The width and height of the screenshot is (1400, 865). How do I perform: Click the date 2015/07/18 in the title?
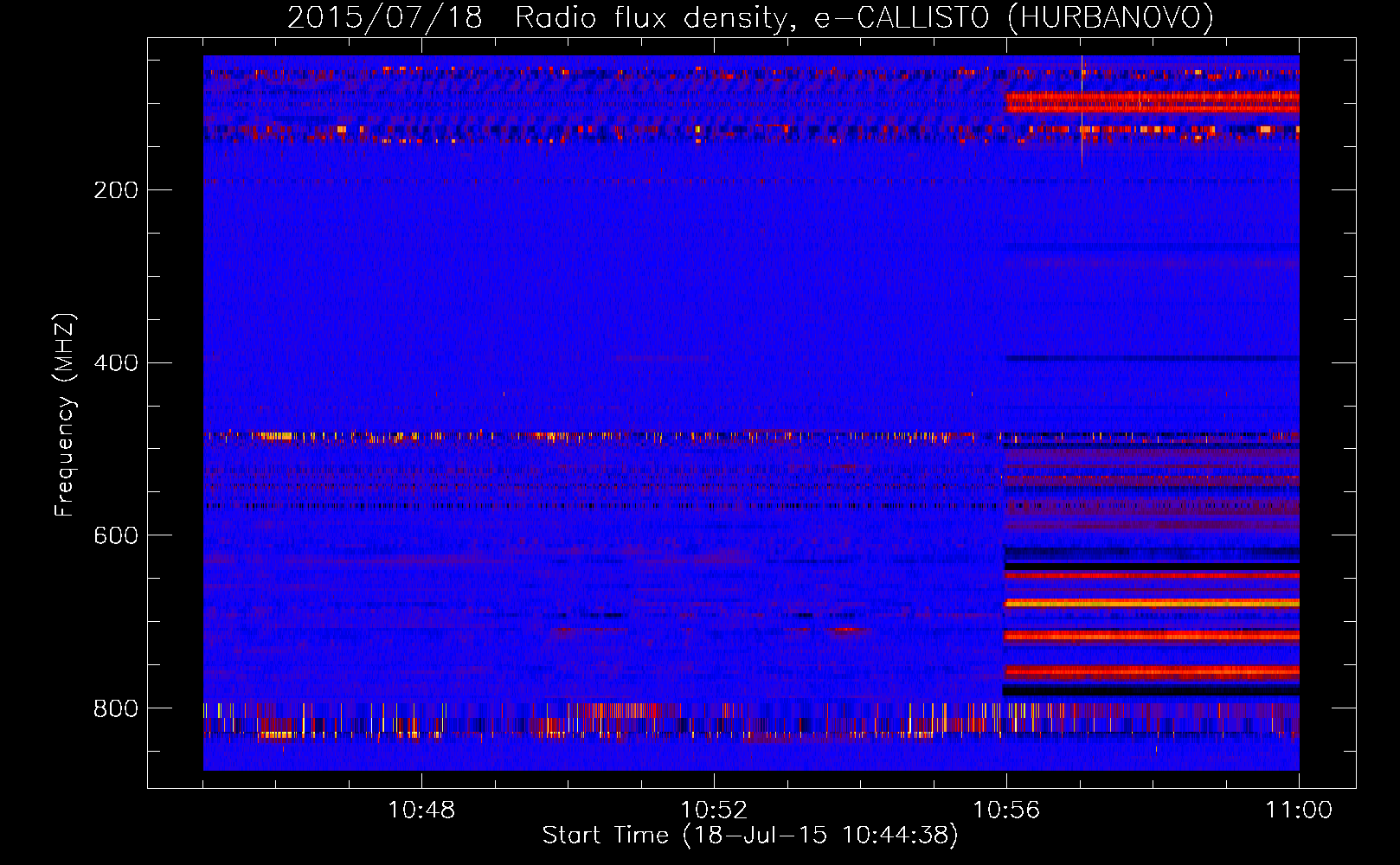[x=384, y=17]
